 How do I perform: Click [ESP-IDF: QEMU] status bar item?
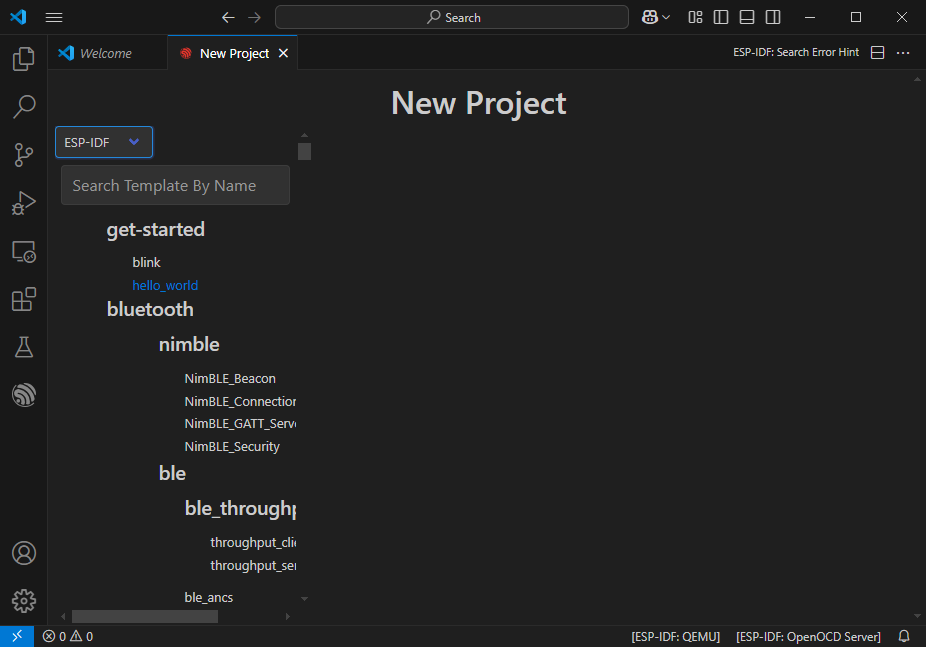[x=676, y=636]
